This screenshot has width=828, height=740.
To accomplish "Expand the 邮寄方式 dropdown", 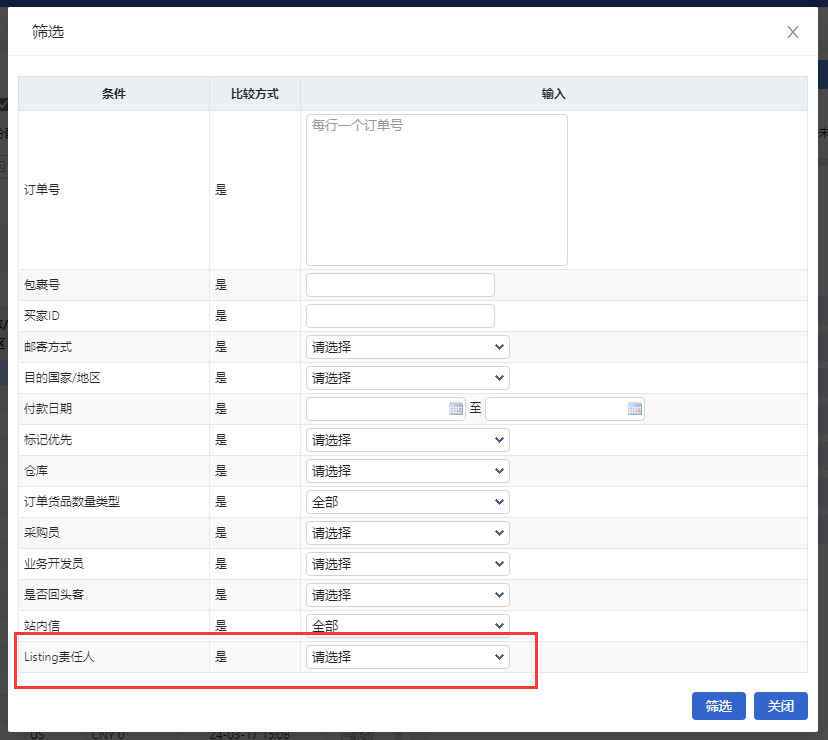I will click(407, 347).
